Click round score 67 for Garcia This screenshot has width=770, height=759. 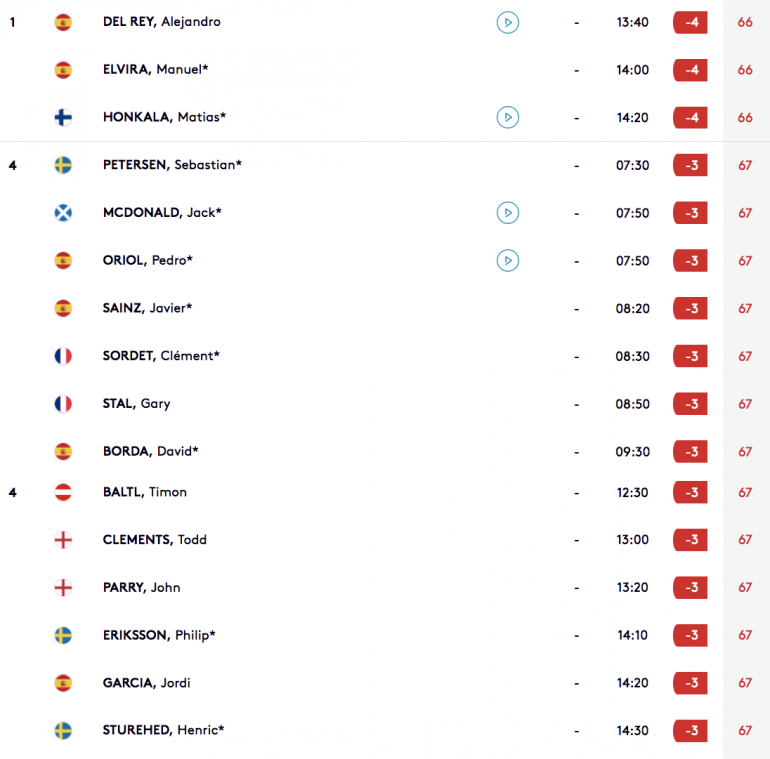click(x=745, y=682)
